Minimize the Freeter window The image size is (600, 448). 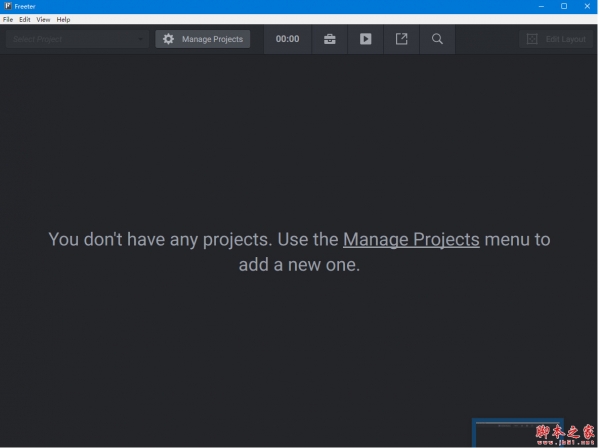[540, 6]
